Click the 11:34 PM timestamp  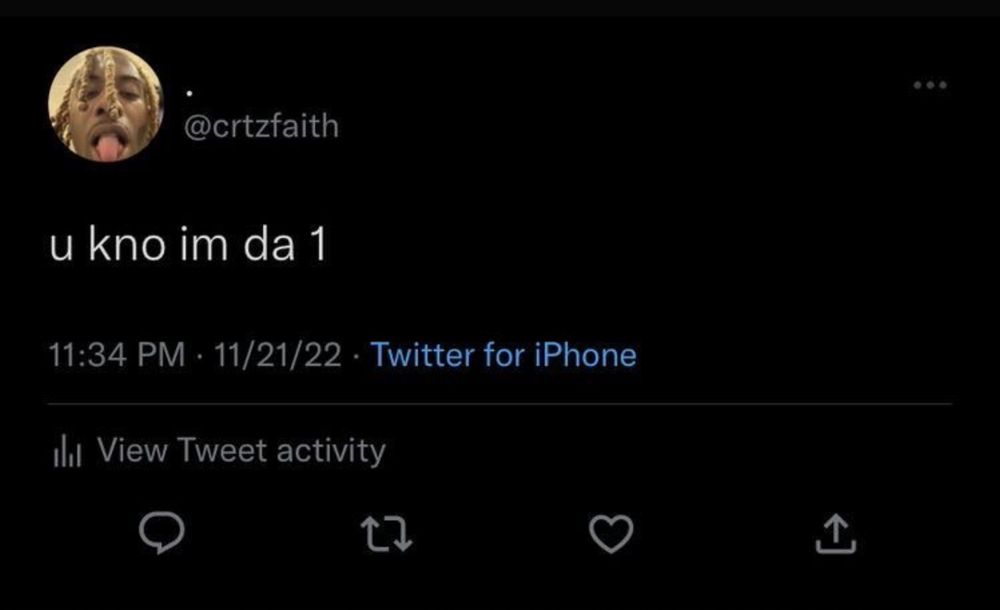(117, 355)
